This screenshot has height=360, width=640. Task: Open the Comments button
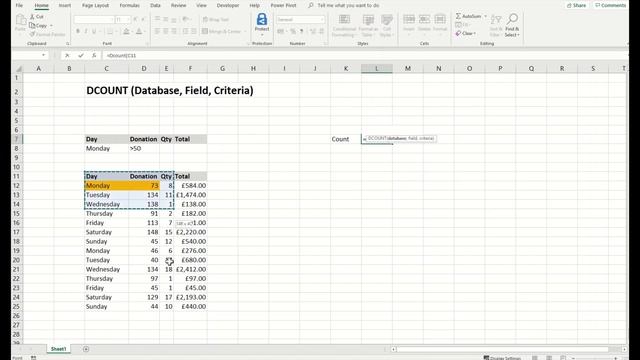(x=611, y=5)
